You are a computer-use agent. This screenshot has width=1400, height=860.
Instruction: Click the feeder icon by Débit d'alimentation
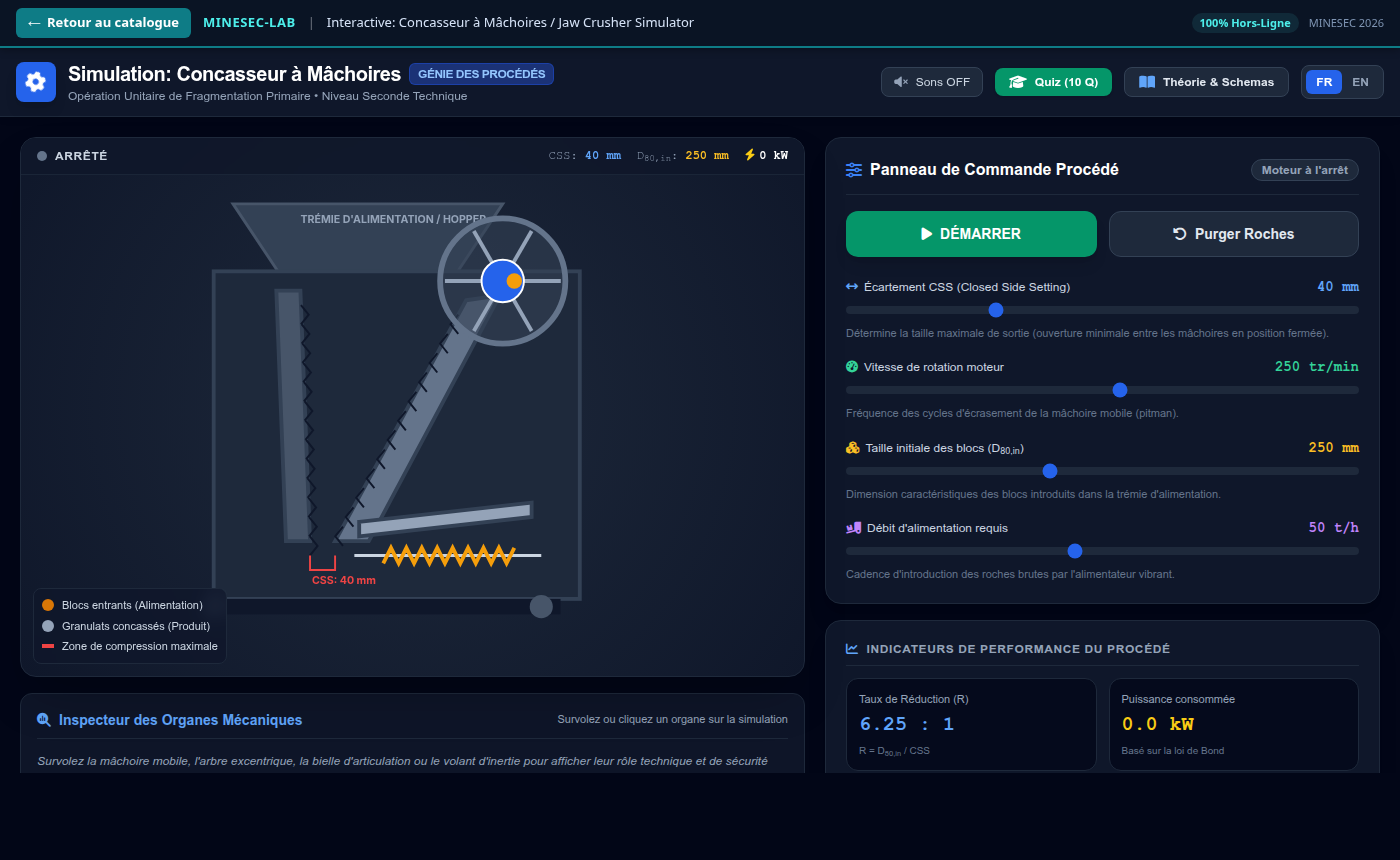pos(853,528)
